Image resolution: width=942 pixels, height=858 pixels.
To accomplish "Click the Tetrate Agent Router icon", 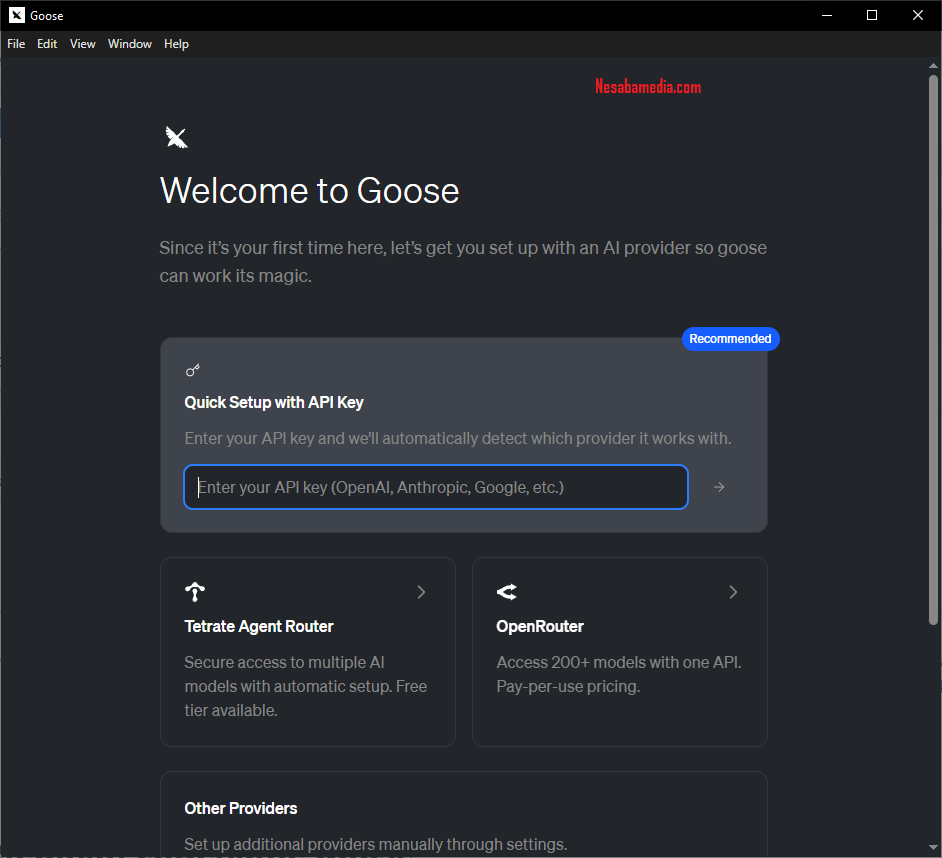I will click(x=194, y=592).
